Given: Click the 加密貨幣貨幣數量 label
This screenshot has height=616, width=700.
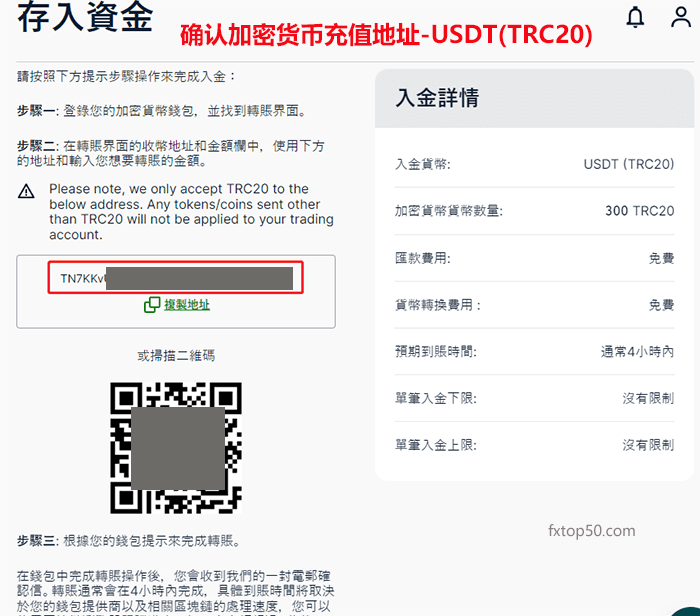Looking at the screenshot, I should [449, 211].
